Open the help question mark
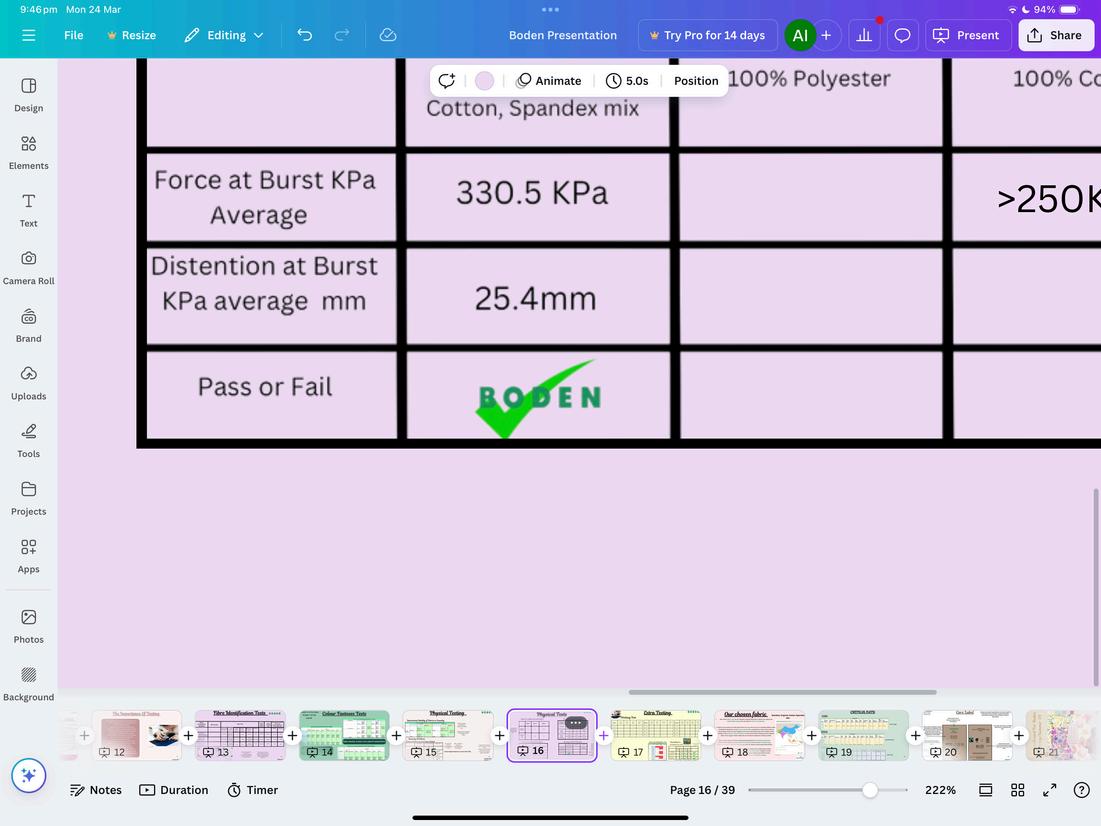Screen dimensions: 1101x826 (1081, 790)
